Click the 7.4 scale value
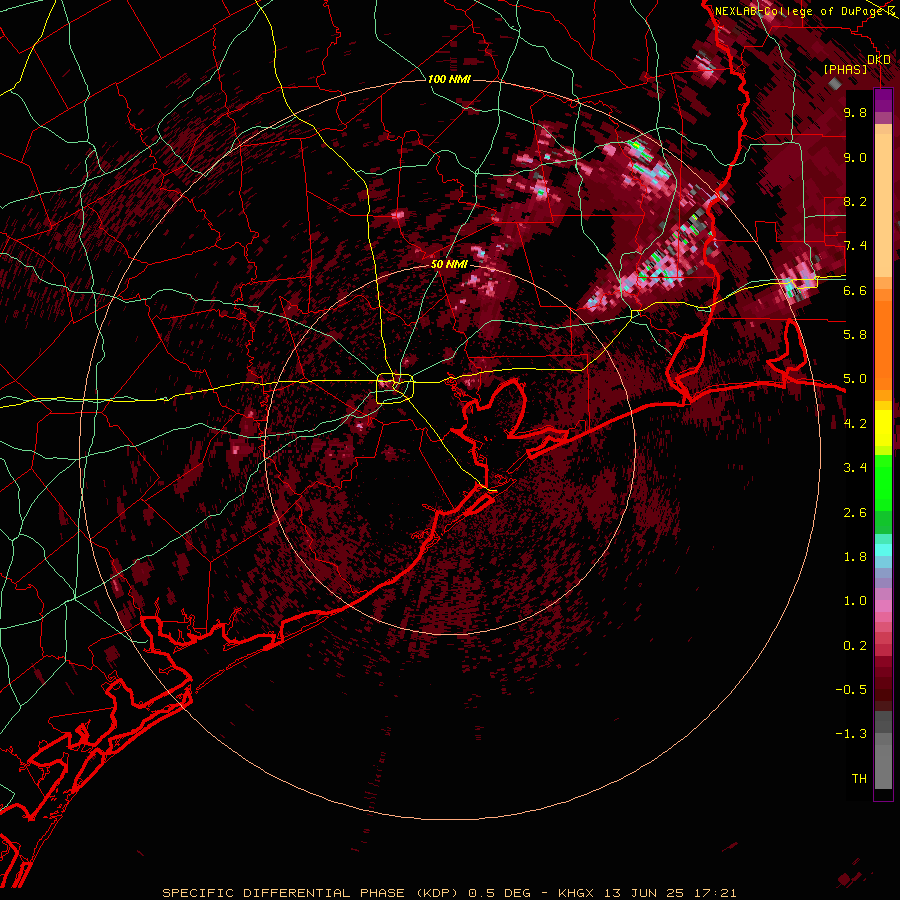Viewport: 900px width, 900px height. coord(855,246)
